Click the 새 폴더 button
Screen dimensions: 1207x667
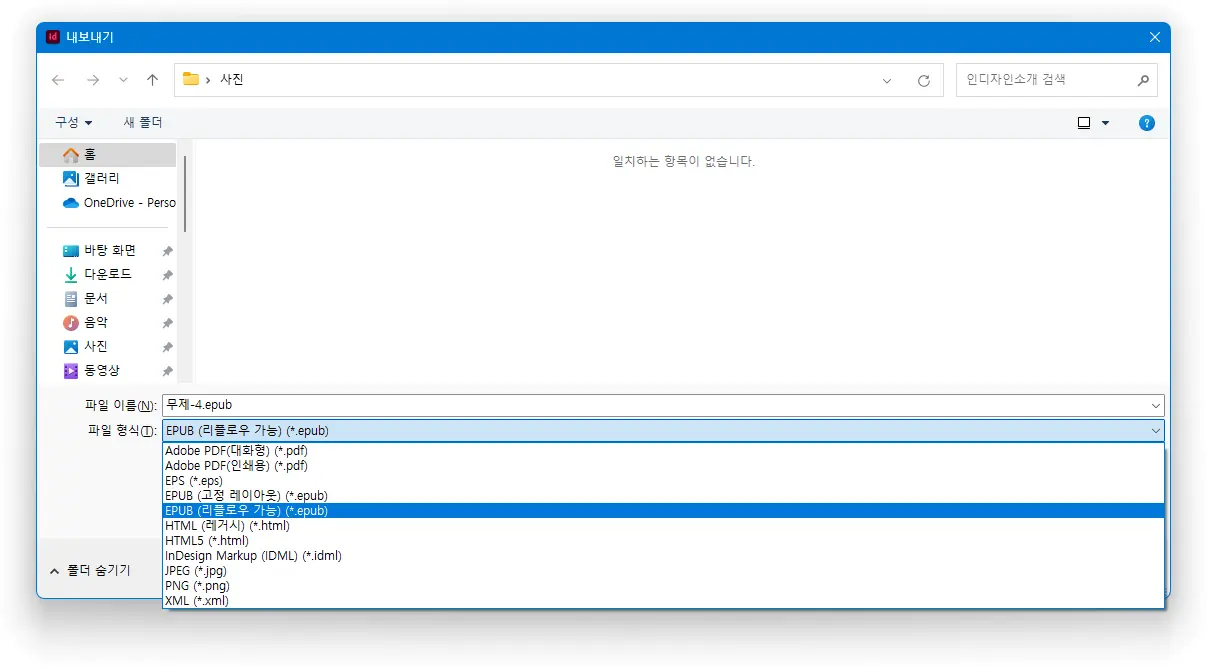click(x=142, y=122)
